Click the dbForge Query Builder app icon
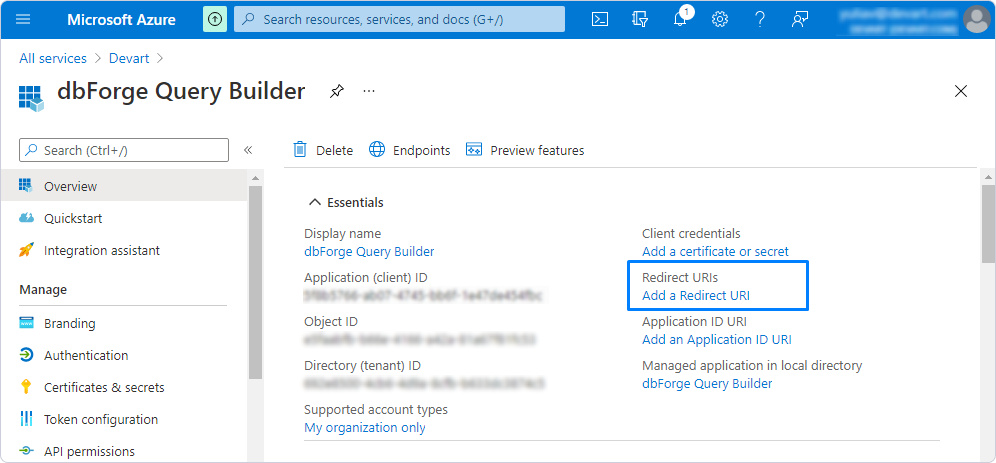 coord(31,98)
